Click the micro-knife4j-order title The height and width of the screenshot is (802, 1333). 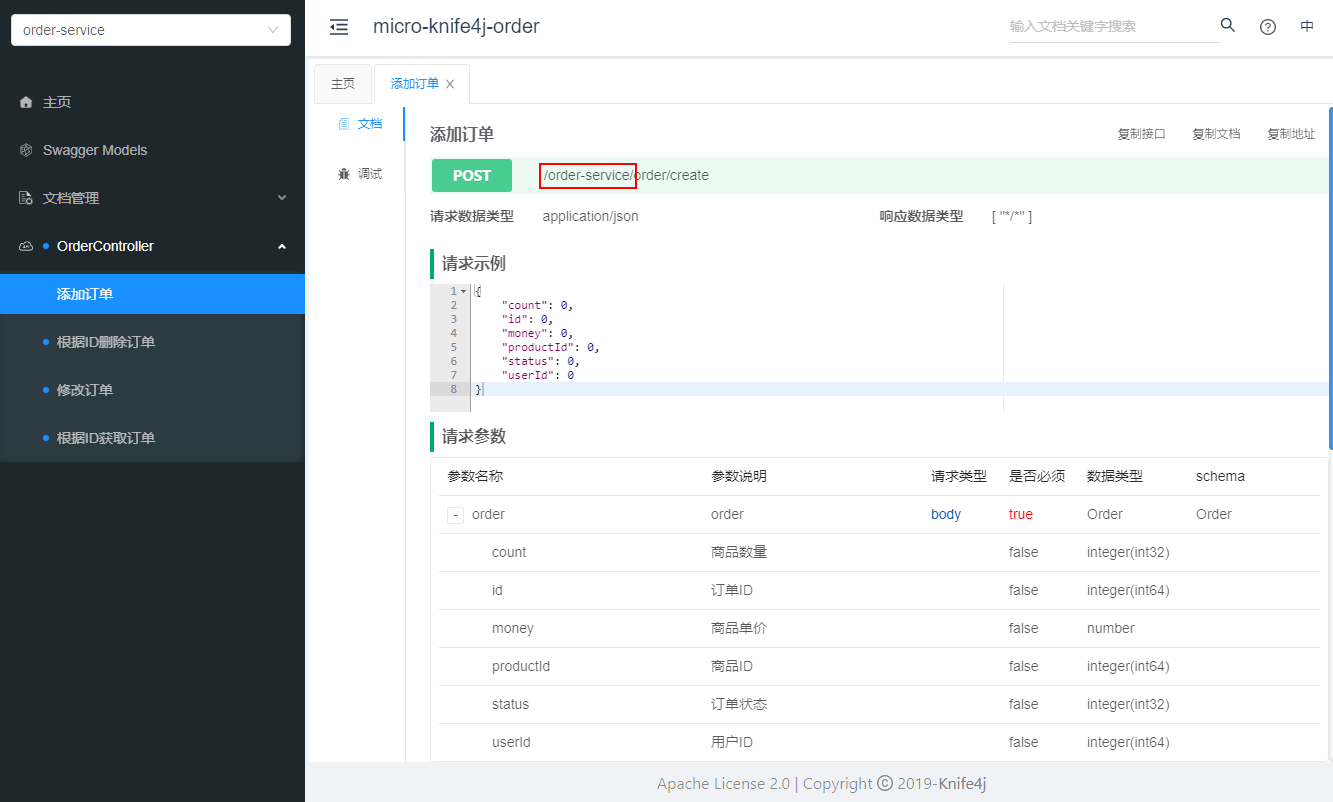tap(456, 26)
